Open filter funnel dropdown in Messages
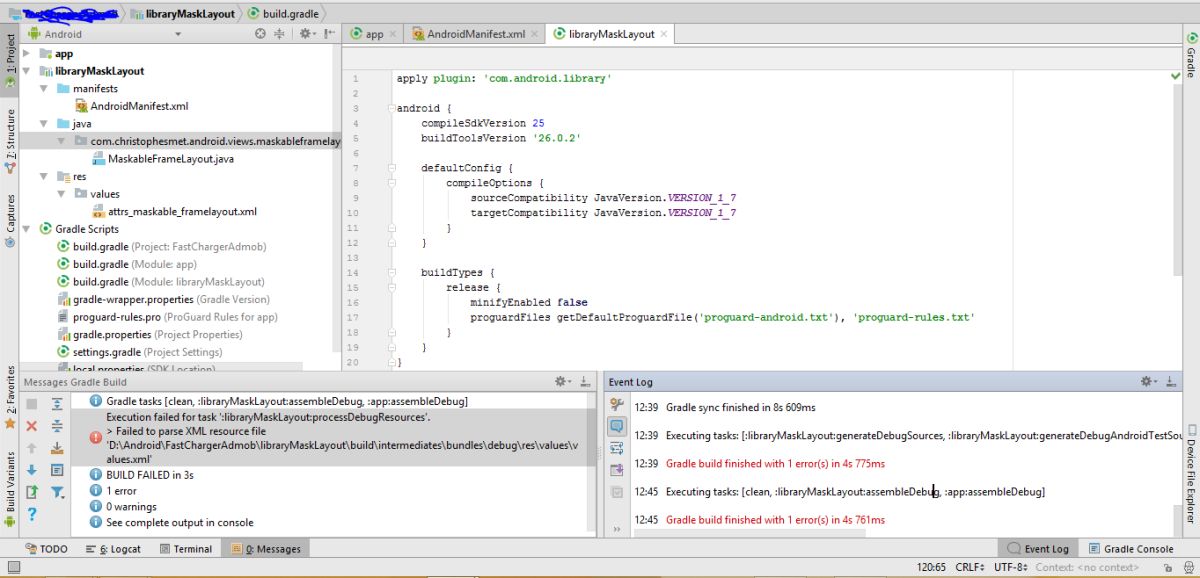 click(57, 492)
